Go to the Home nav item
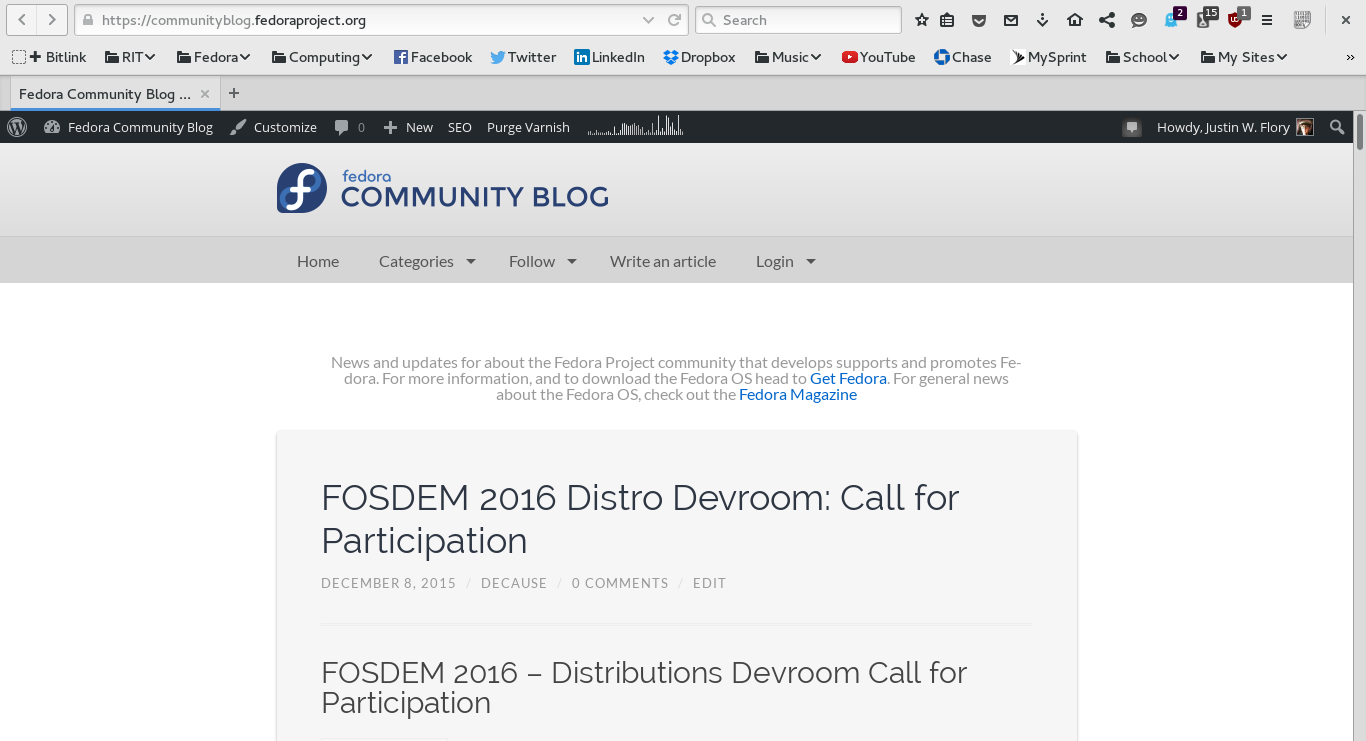 318,261
